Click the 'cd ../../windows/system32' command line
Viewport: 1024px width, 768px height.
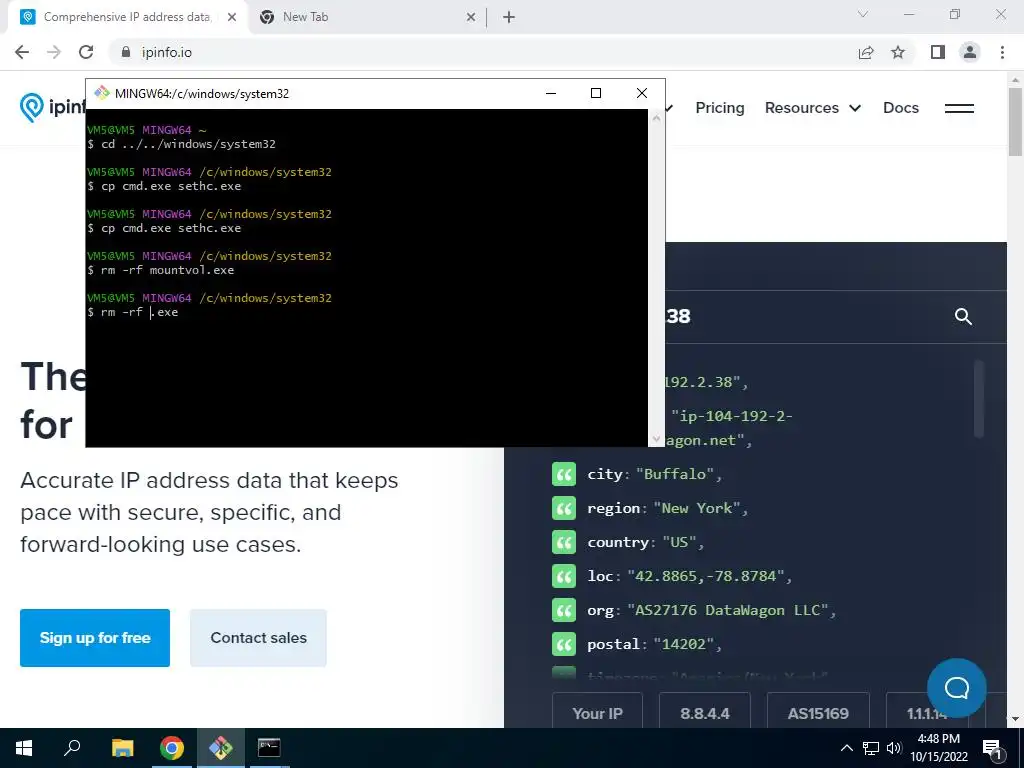coord(188,144)
